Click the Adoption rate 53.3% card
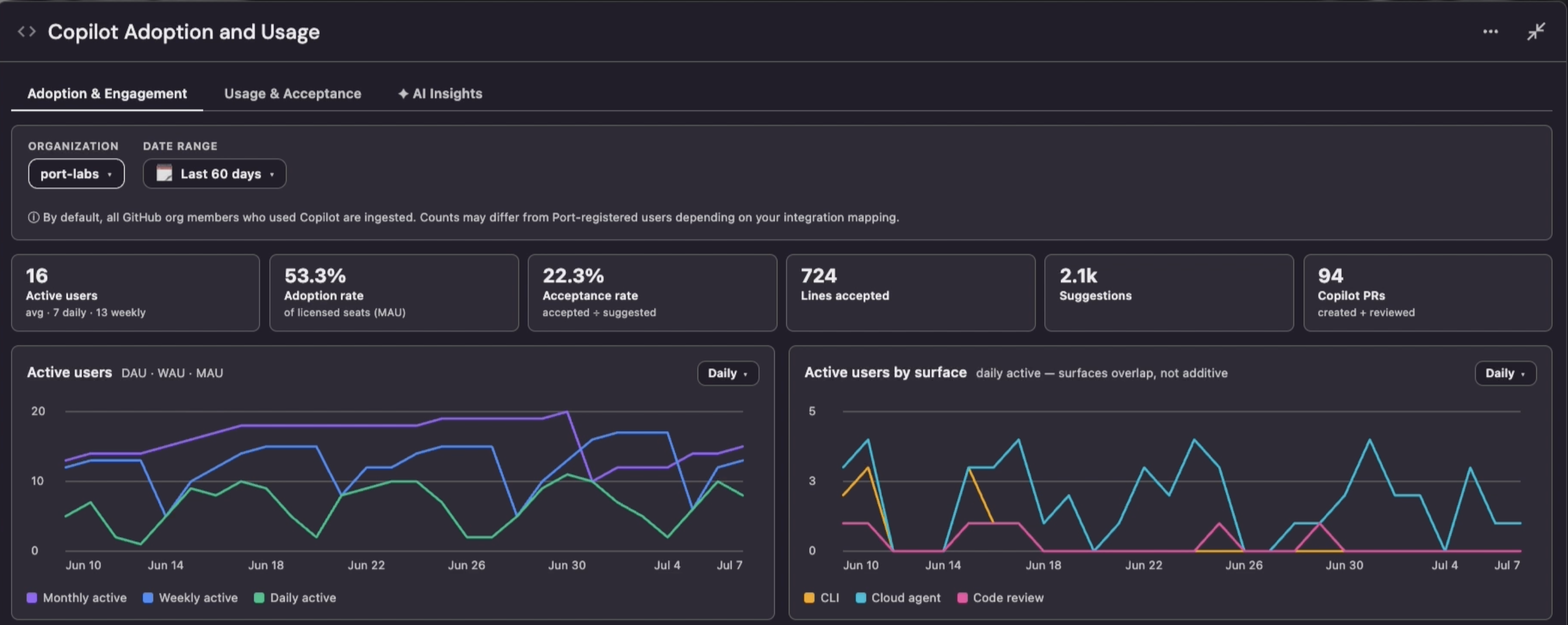This screenshot has width=1568, height=625. (394, 293)
